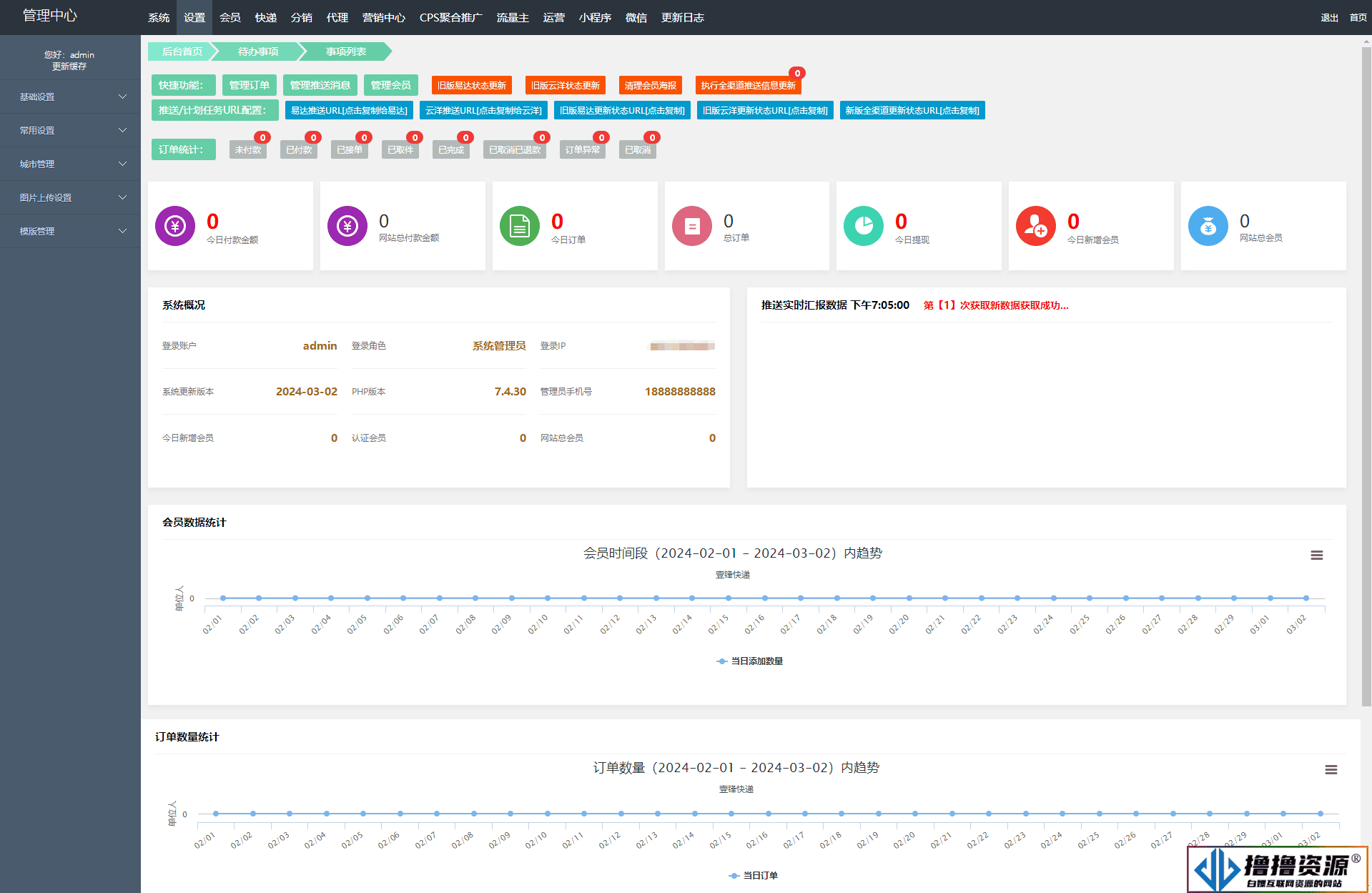Expand the 城市管理 sidebar menu
This screenshot has width=1372, height=893.
pos(70,164)
